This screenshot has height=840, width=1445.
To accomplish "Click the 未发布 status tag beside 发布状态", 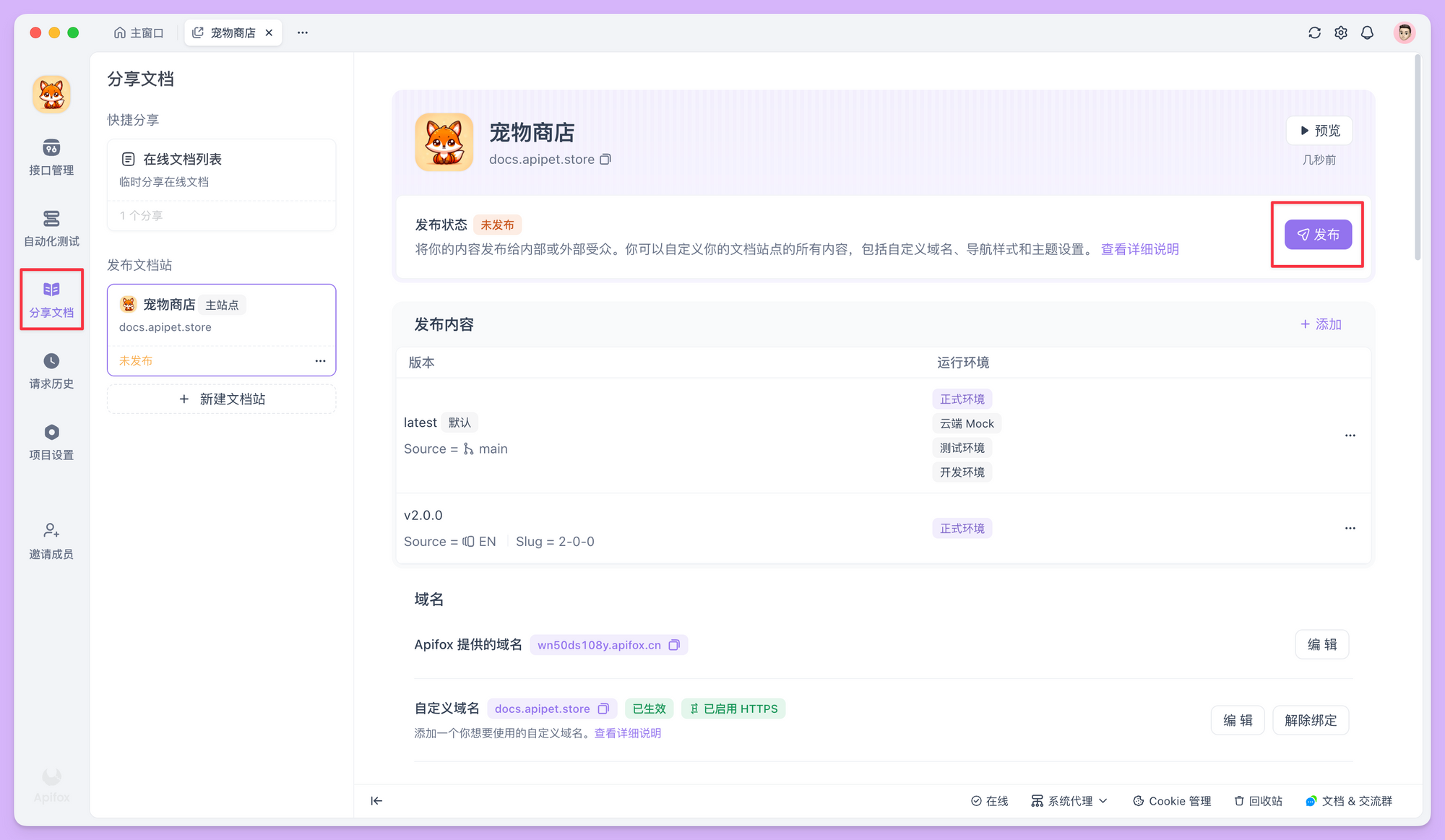I will click(497, 225).
